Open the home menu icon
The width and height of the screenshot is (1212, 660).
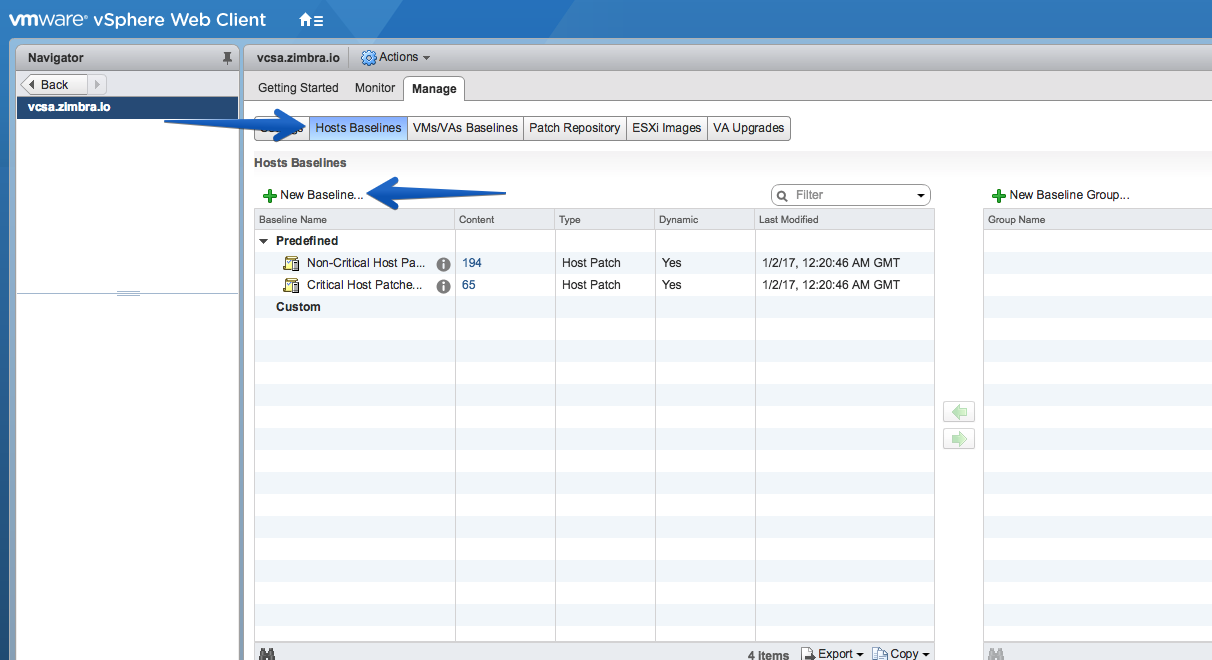[310, 20]
